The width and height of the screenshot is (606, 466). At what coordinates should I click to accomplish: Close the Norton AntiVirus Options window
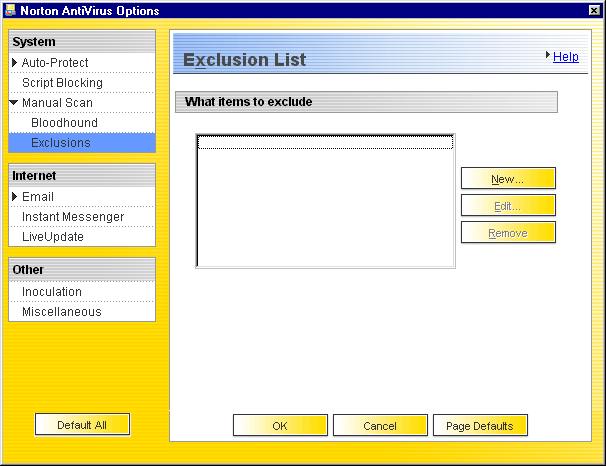pyautogui.click(x=595, y=9)
